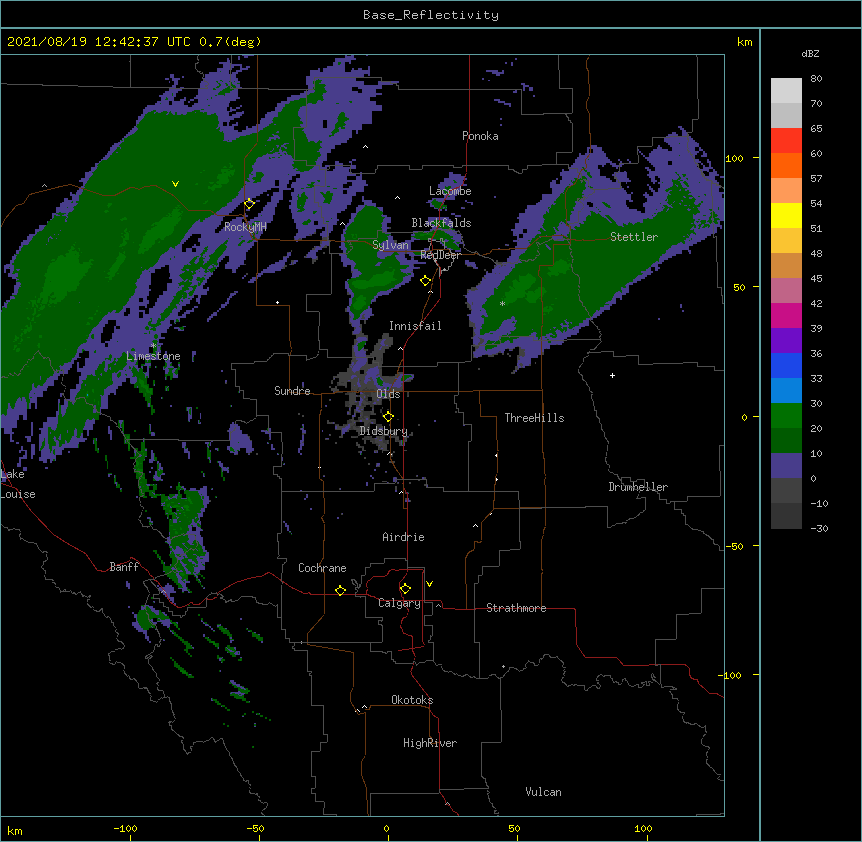This screenshot has width=862, height=842.
Task: Click the yellow diamond marker below Cochrane
Action: [340, 590]
